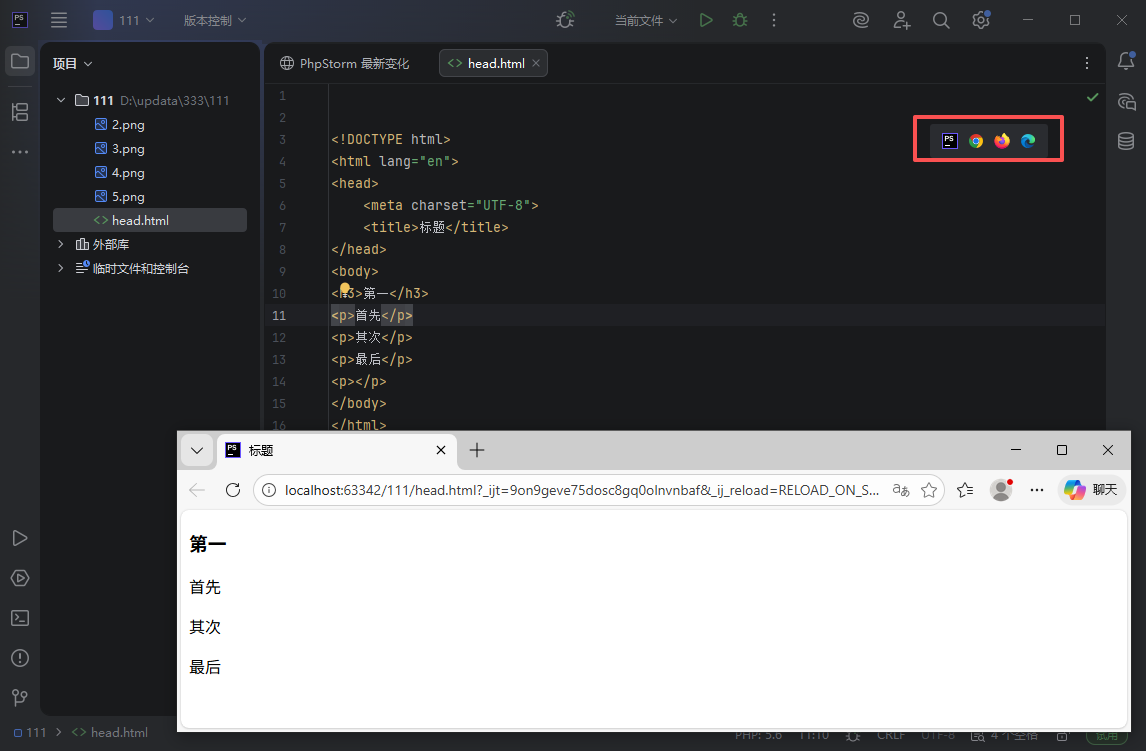The width and height of the screenshot is (1146, 751).
Task: Click the green Run button
Action: (x=706, y=20)
